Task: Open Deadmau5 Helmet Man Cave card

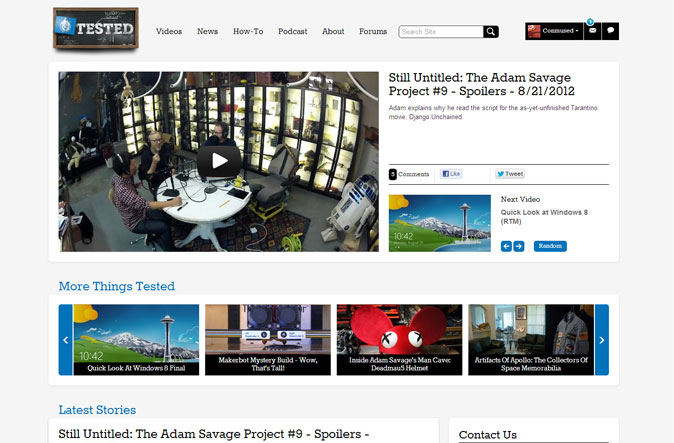Action: point(399,340)
